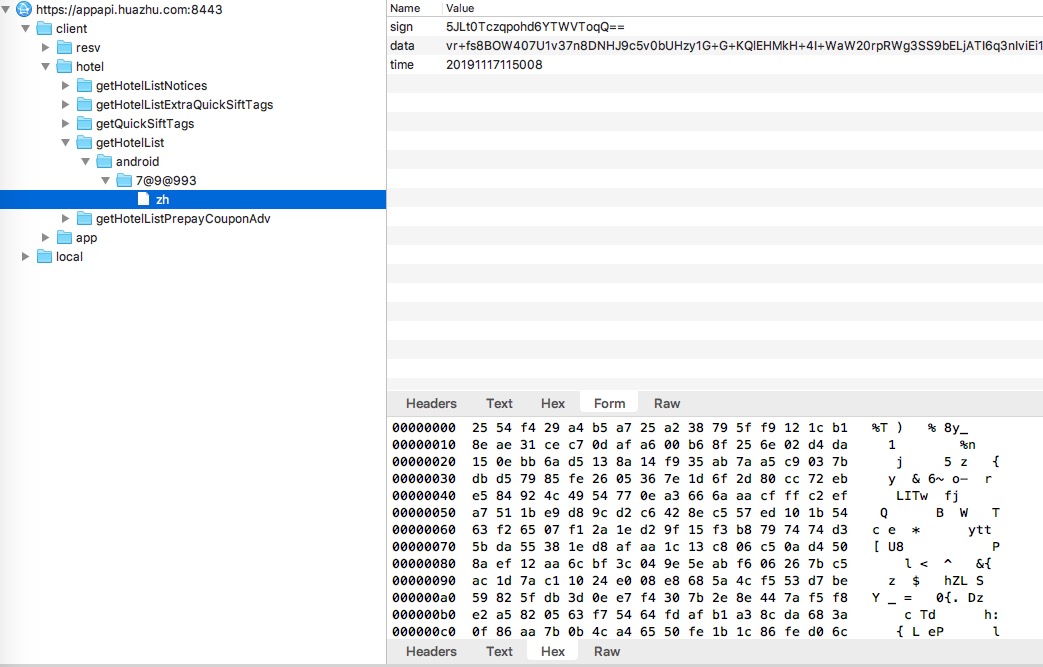Collapse the hotel folder triangle
Screen dimensions: 1043x667
click(x=45, y=67)
